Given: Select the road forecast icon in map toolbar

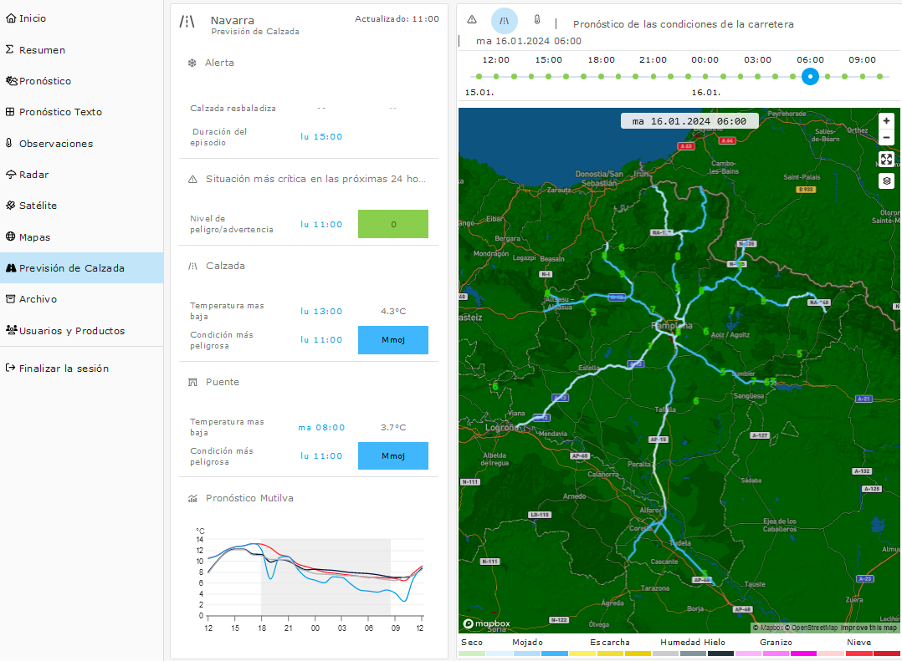Looking at the screenshot, I should (x=504, y=20).
